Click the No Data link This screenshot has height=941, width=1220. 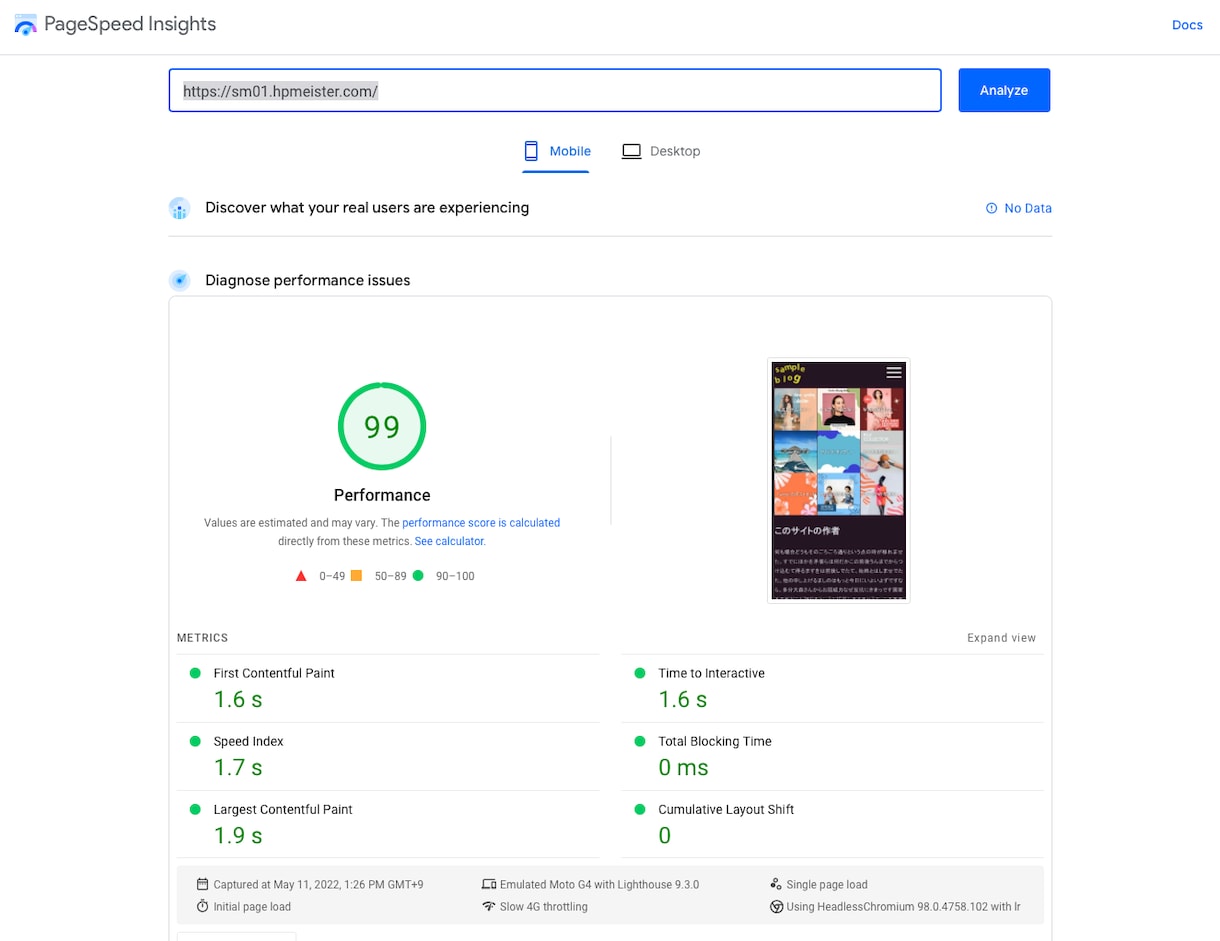[1019, 208]
